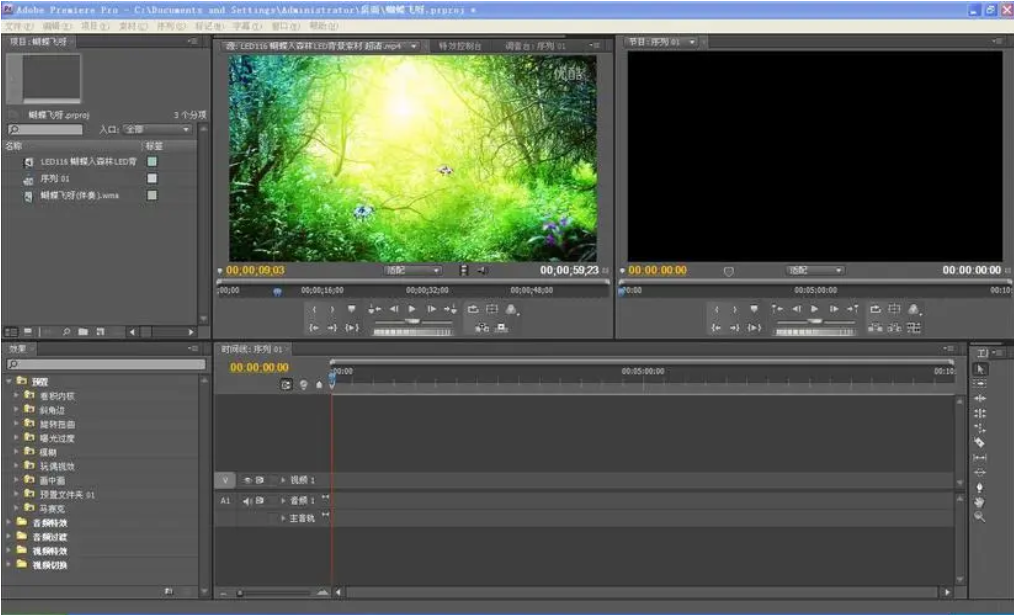Collapse the 预置 folder in Effects

pyautogui.click(x=9, y=382)
